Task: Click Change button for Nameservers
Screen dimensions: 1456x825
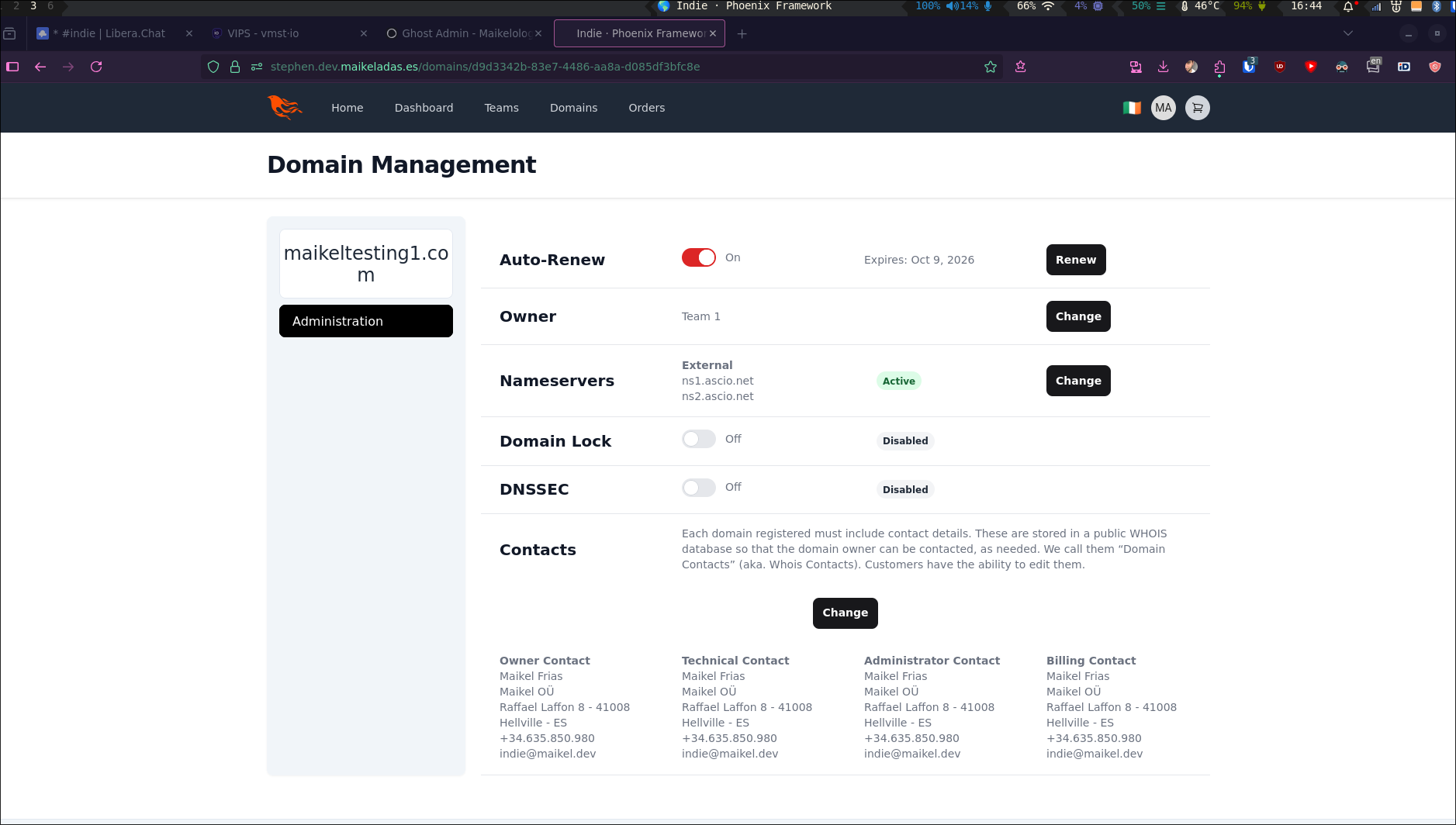Action: 1077,381
